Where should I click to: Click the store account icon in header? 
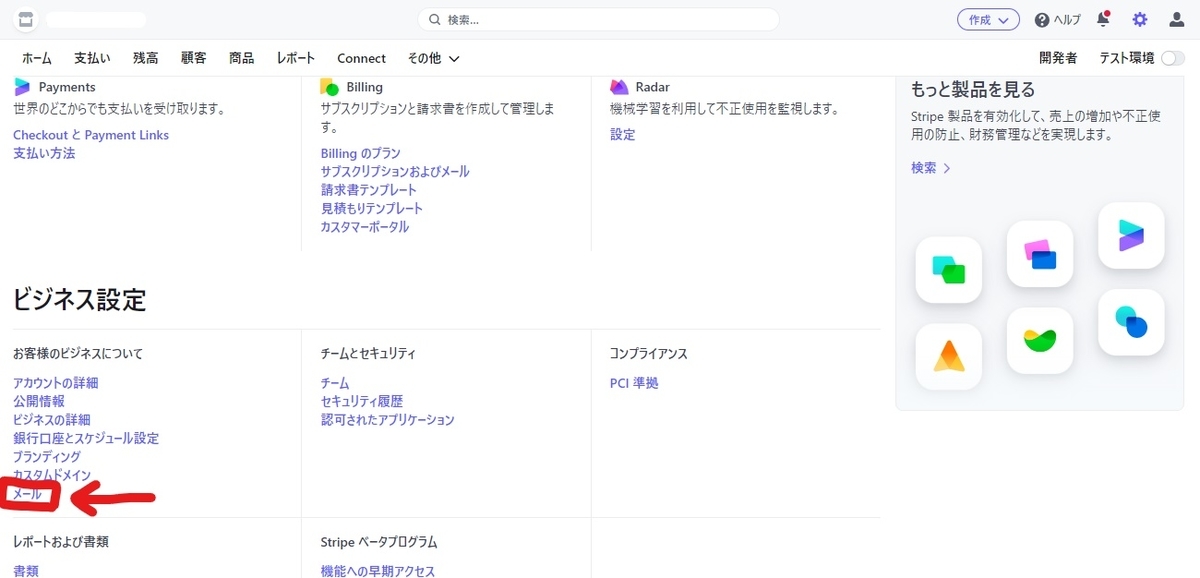[x=26, y=19]
